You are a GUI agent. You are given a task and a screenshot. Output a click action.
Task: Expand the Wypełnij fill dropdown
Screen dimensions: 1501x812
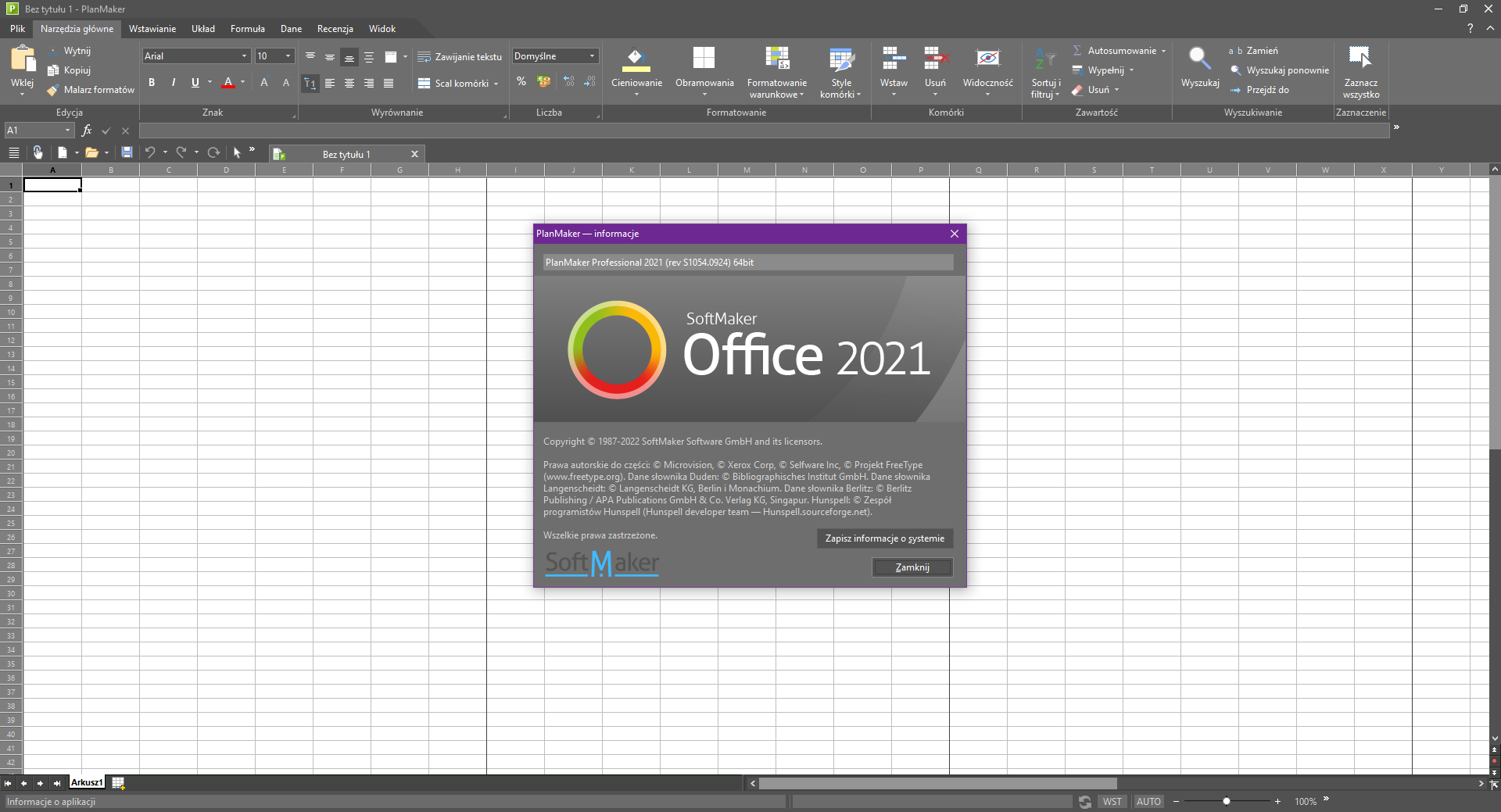tap(1131, 70)
